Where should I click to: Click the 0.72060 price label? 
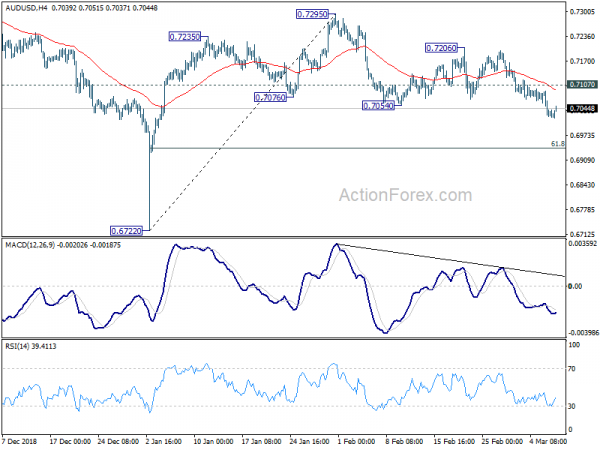click(x=442, y=48)
